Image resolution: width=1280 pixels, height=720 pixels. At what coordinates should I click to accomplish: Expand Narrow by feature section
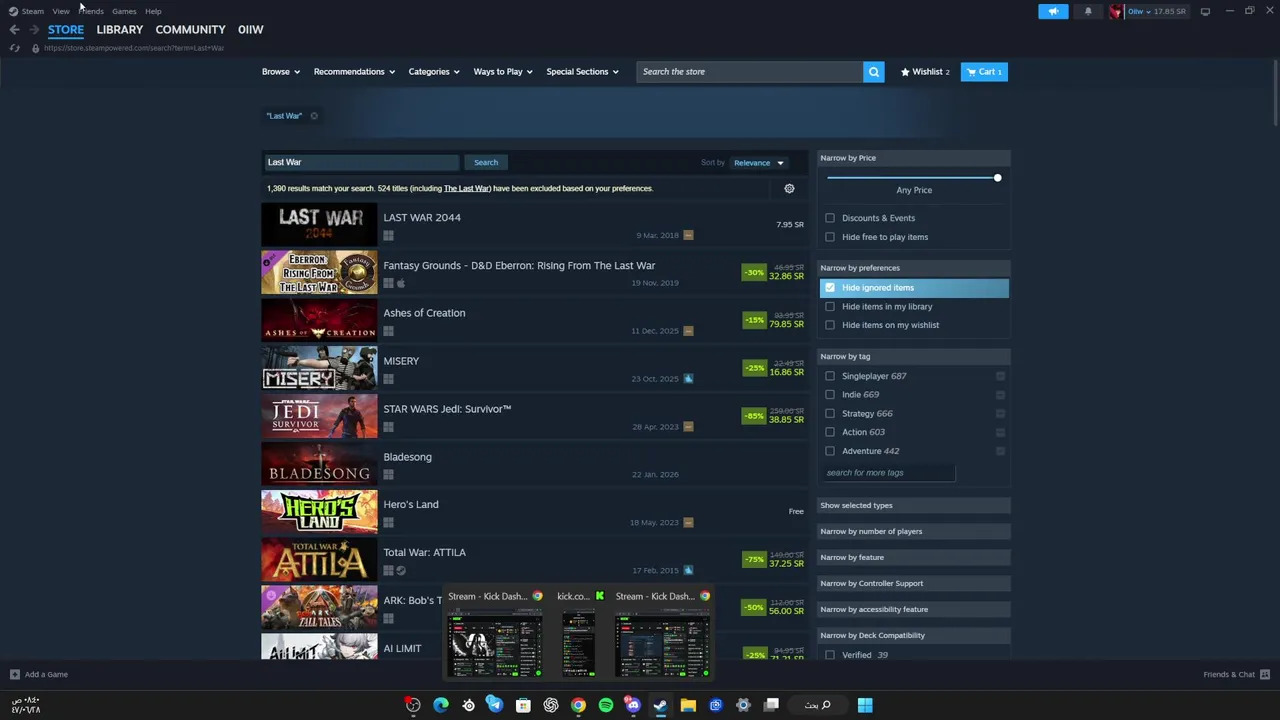coord(914,557)
